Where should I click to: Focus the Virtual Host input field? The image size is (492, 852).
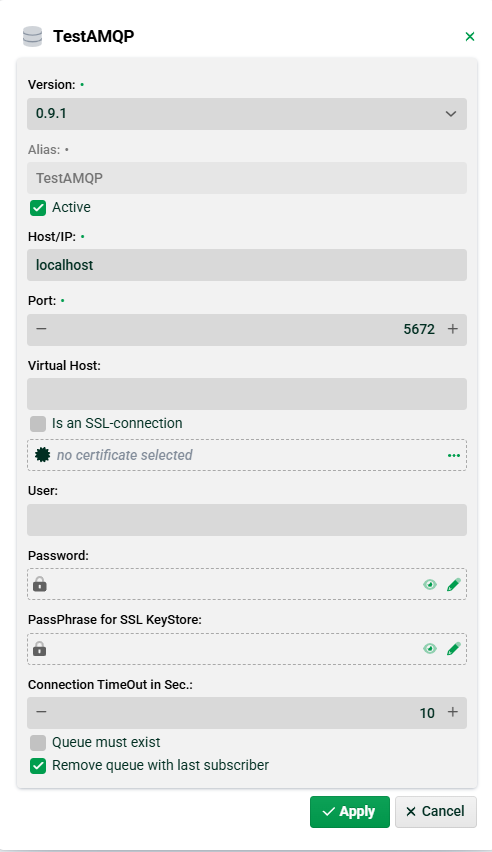click(x=247, y=394)
